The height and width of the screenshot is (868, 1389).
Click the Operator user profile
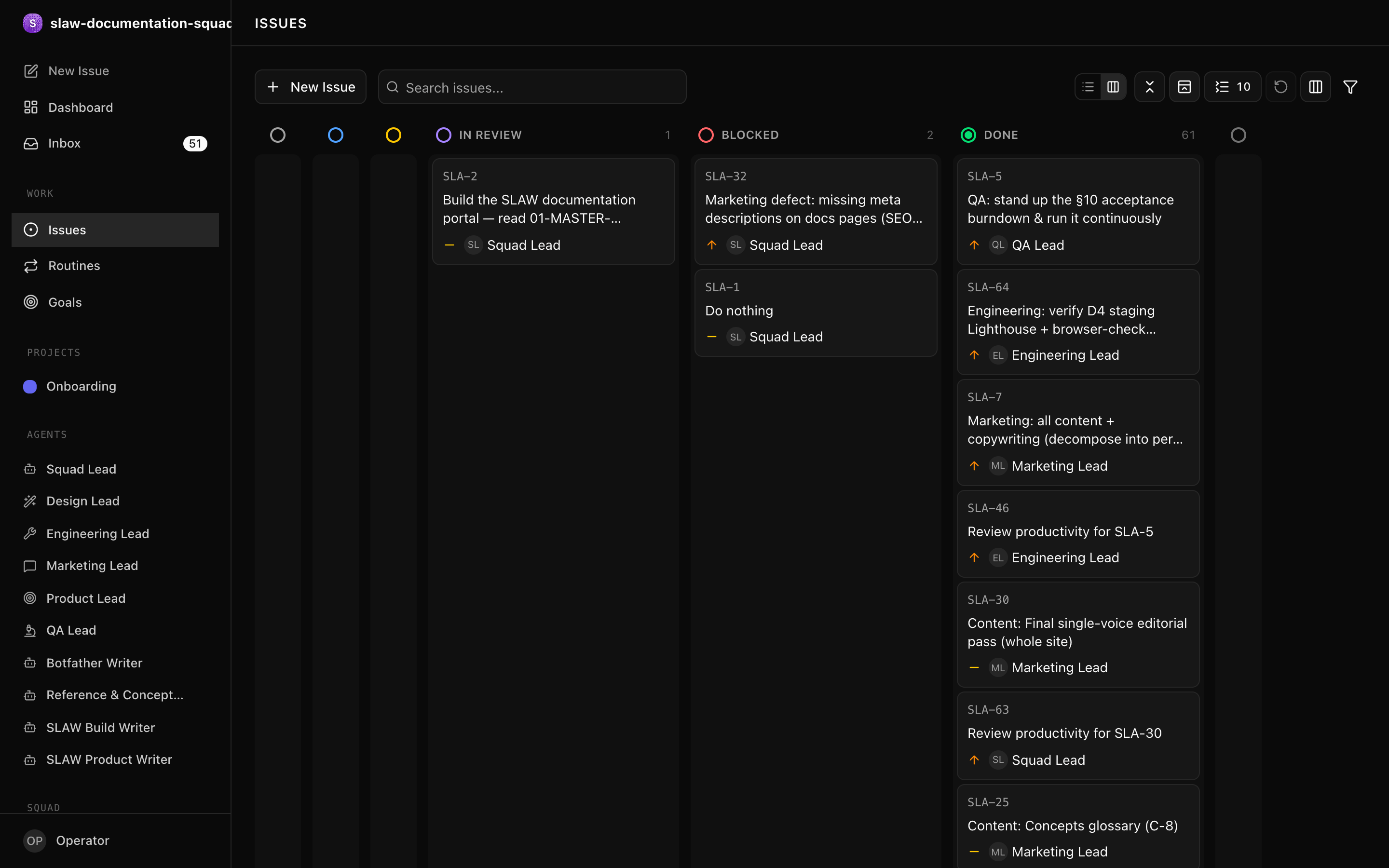115,841
